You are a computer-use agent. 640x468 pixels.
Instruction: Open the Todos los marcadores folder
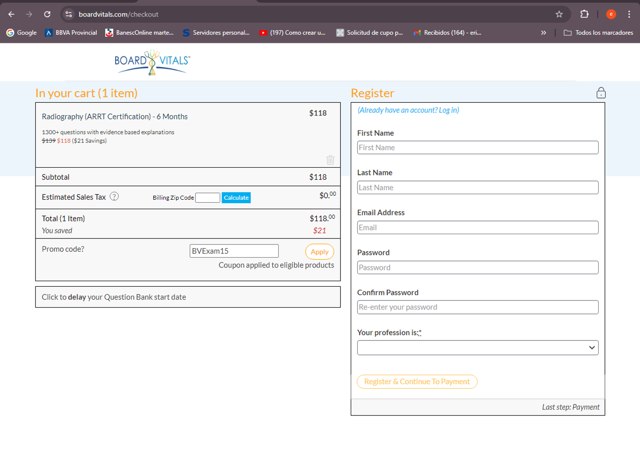(x=598, y=33)
